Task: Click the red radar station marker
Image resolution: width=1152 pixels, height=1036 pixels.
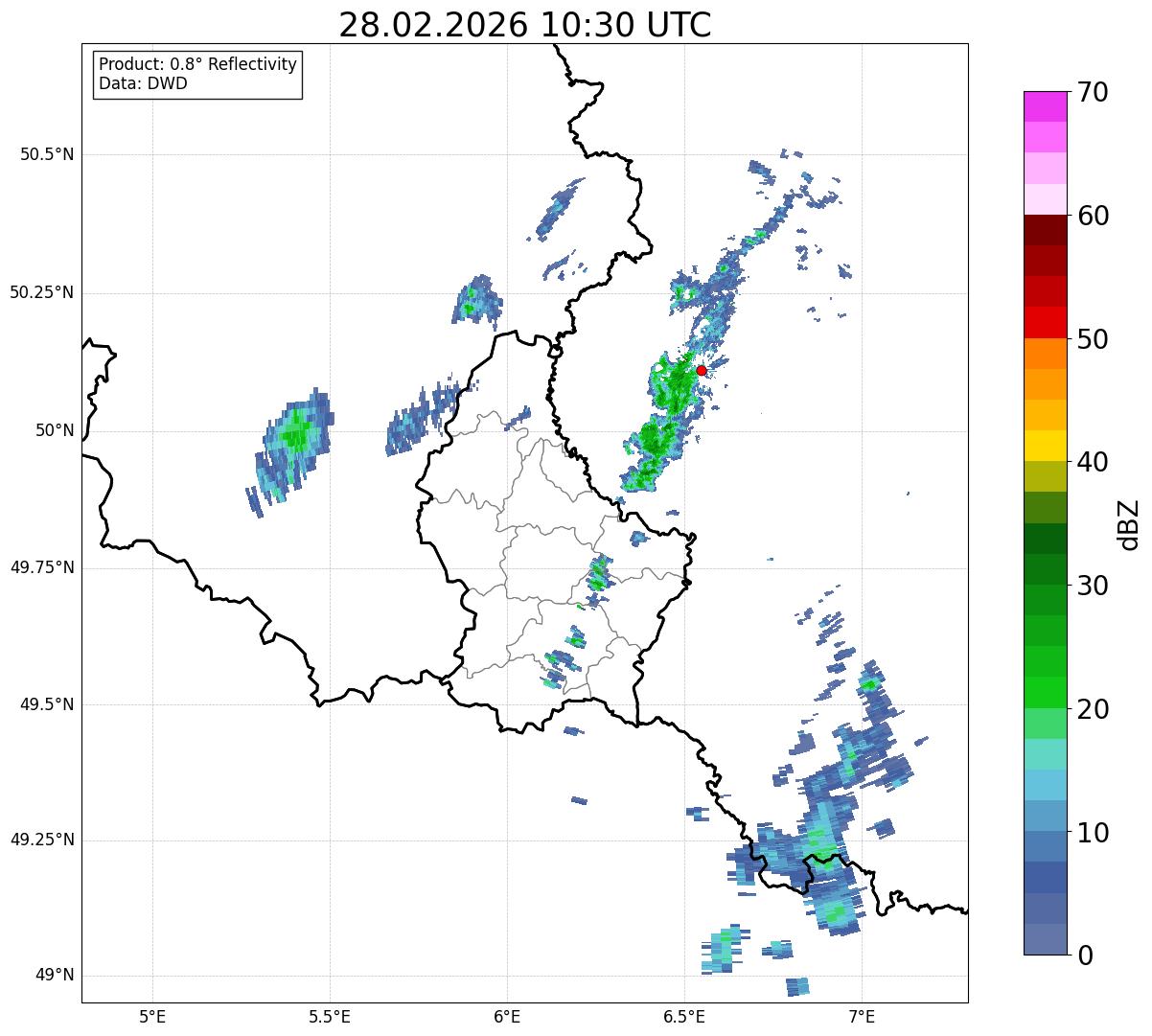Action: pos(701,370)
